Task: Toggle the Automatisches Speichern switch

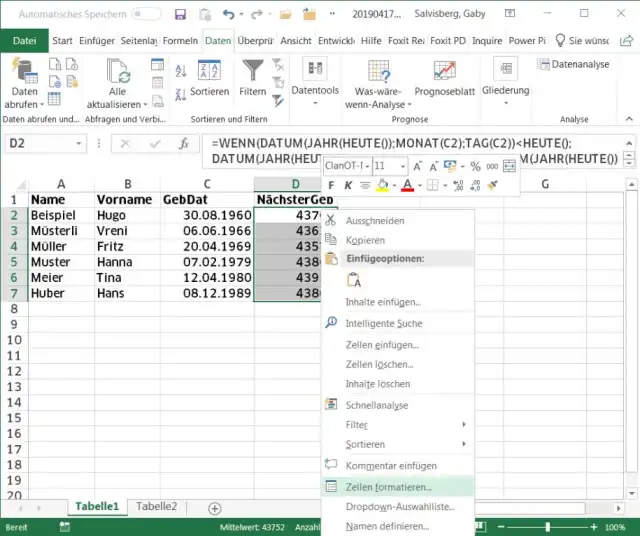Action: click(x=146, y=15)
